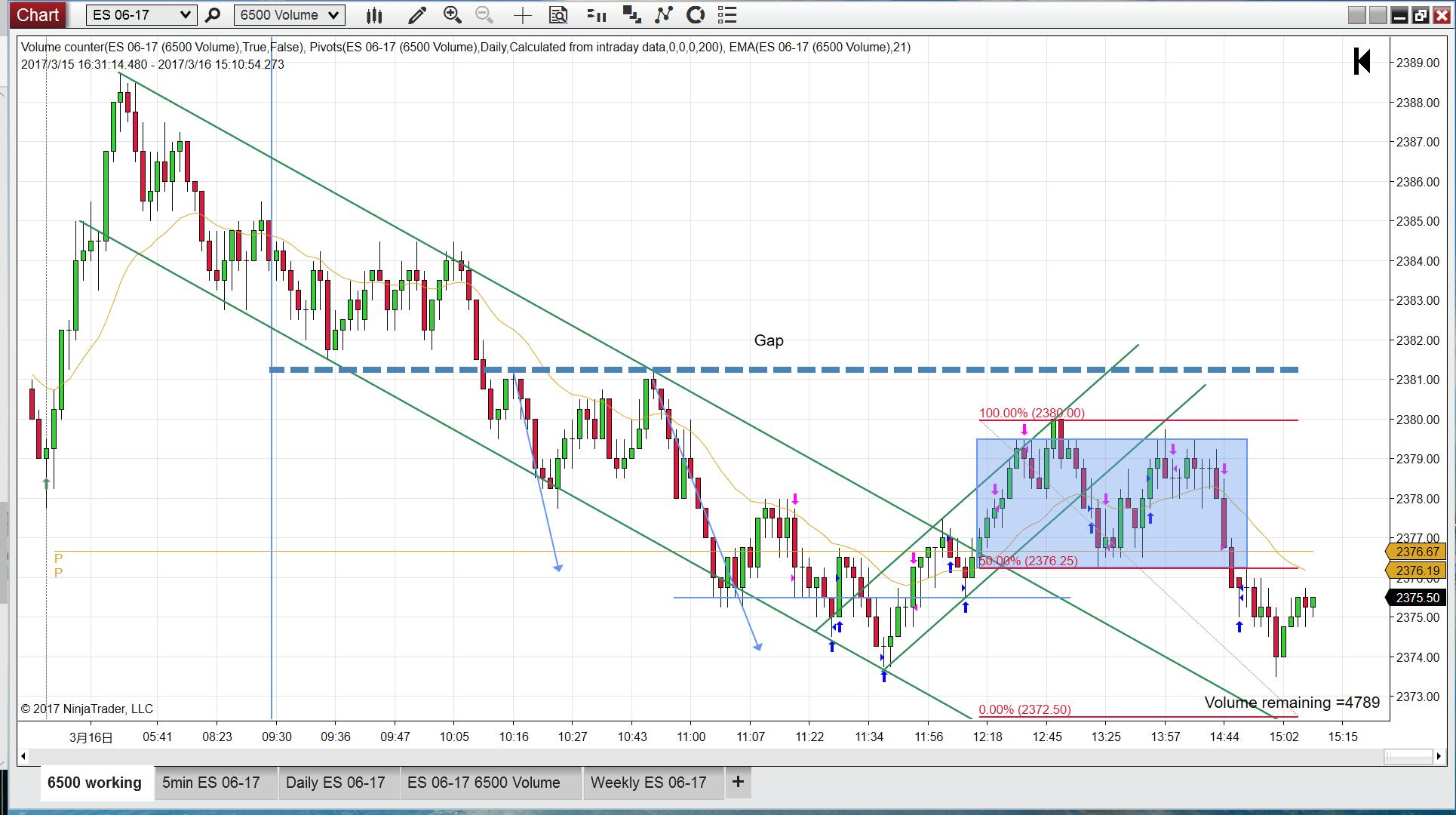The width and height of the screenshot is (1456, 815).
Task: Click the chart date range text
Action: click(152, 64)
